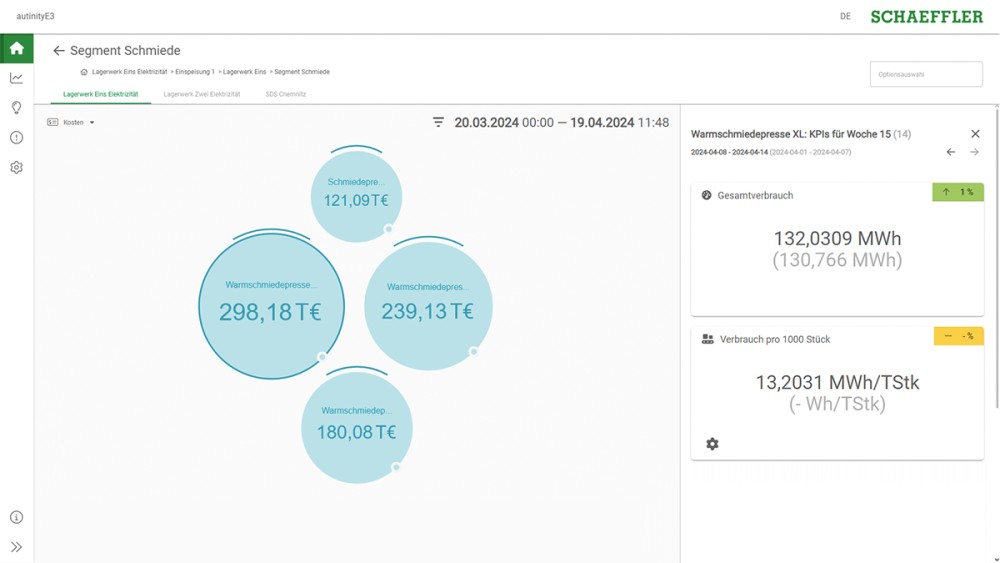Open the line chart analytics icon
The image size is (1000, 563).
(x=16, y=78)
